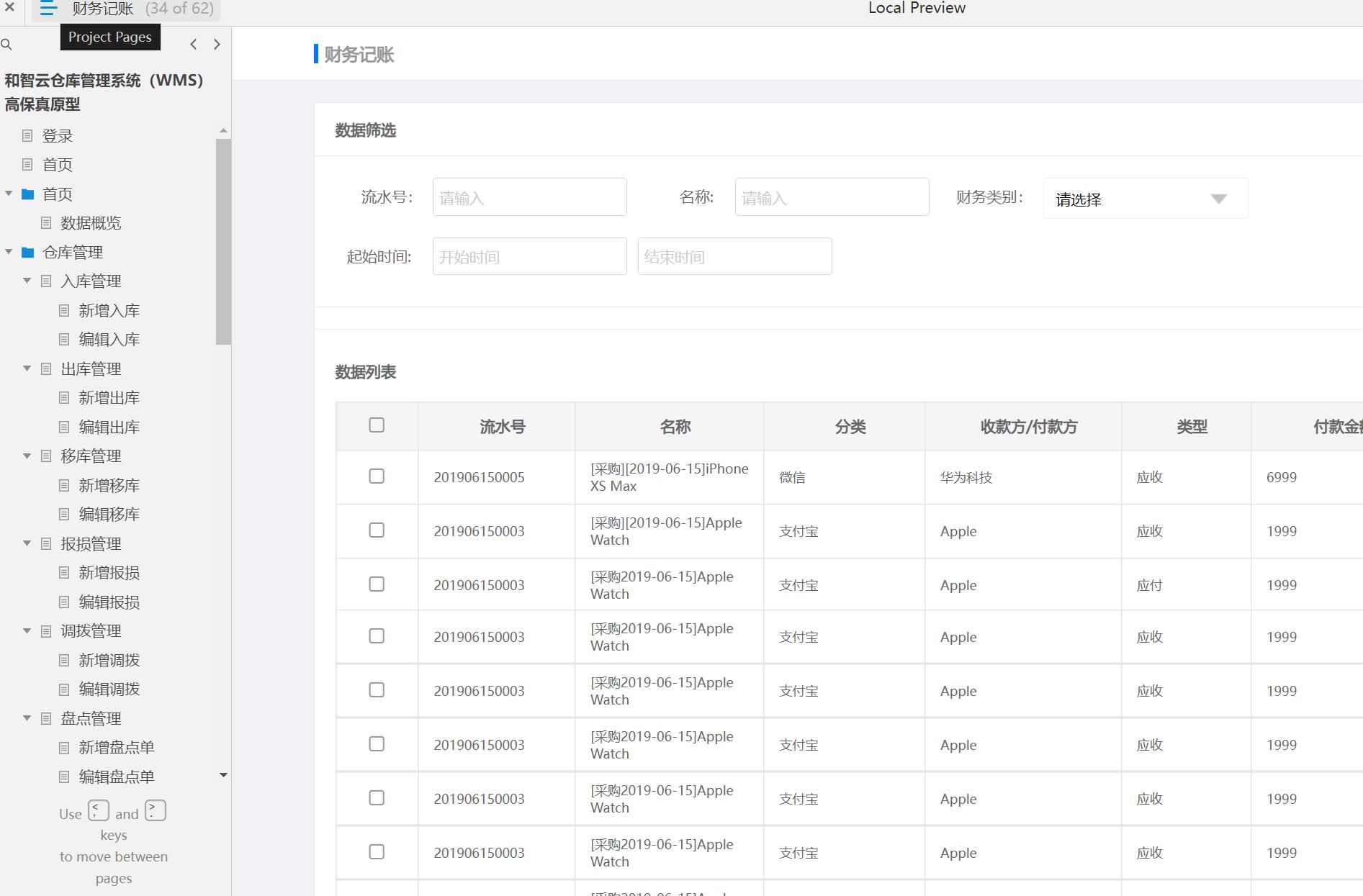Click the page icon beside 入库管理

(x=46, y=281)
